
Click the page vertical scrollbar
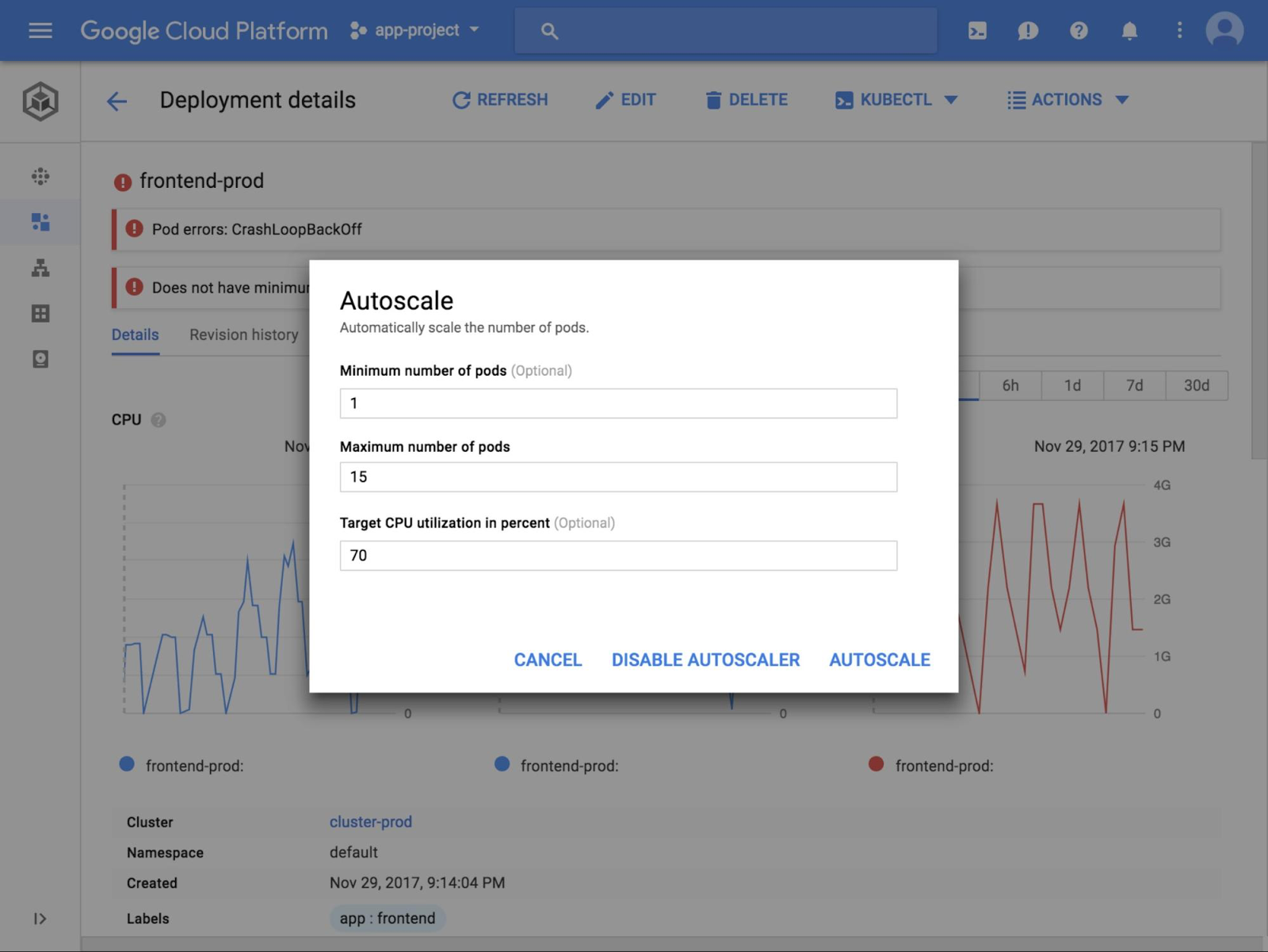coord(1258,301)
